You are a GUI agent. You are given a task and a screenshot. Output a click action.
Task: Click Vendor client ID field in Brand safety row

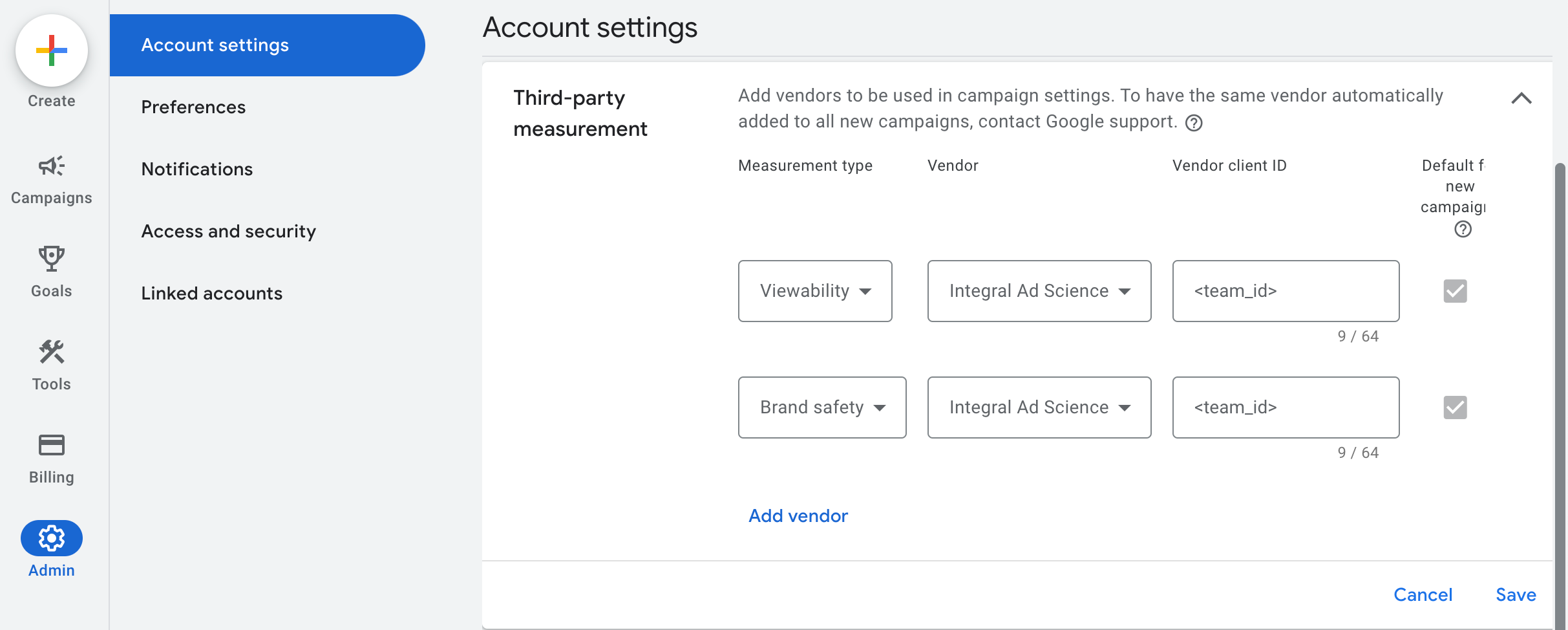(x=1286, y=407)
